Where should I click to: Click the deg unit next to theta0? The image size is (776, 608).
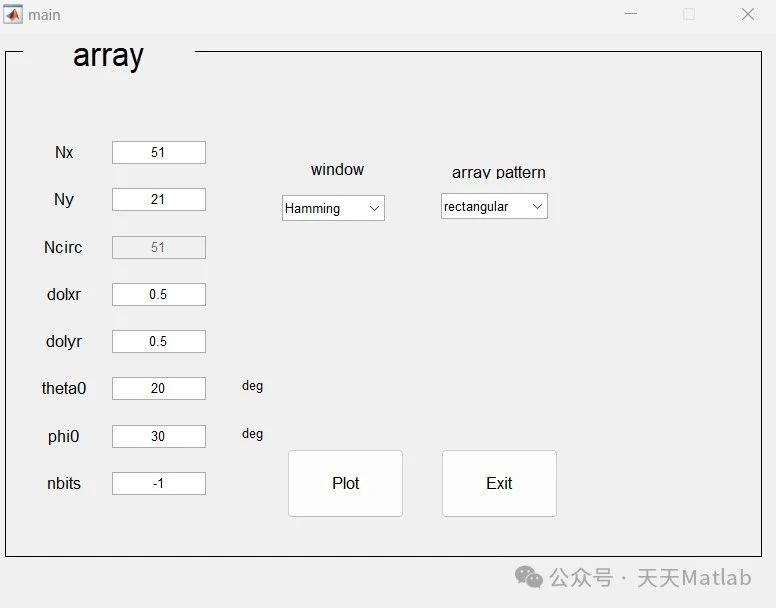coord(252,386)
